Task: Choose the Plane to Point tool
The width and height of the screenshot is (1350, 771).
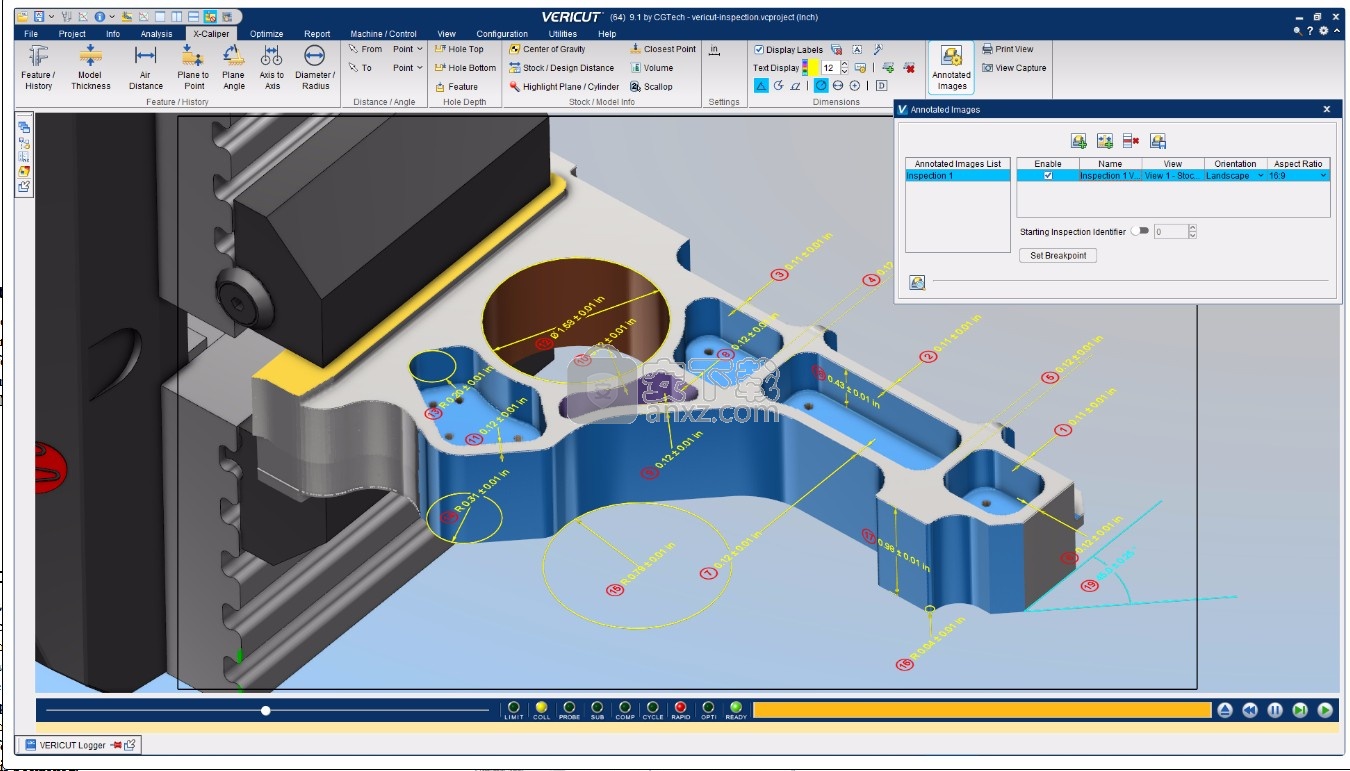Action: (x=193, y=67)
